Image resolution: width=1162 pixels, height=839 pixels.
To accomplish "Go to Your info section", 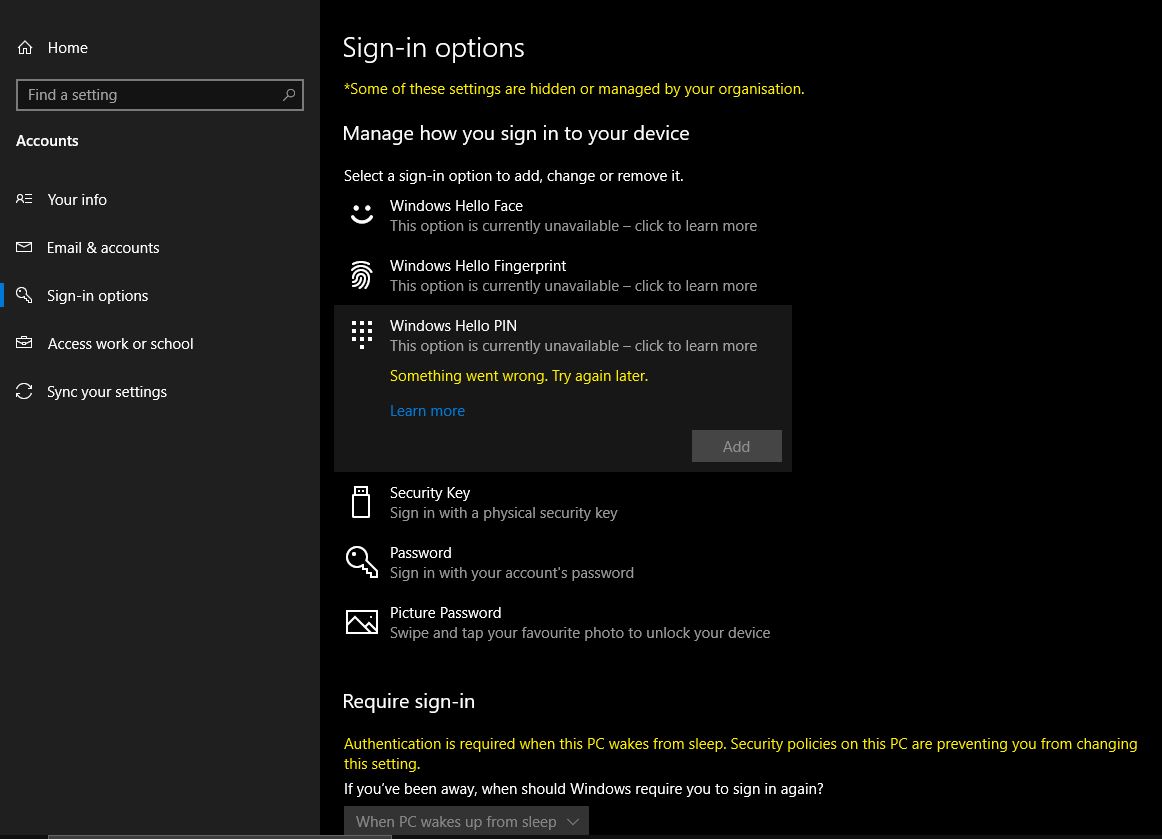I will pos(159,199).
